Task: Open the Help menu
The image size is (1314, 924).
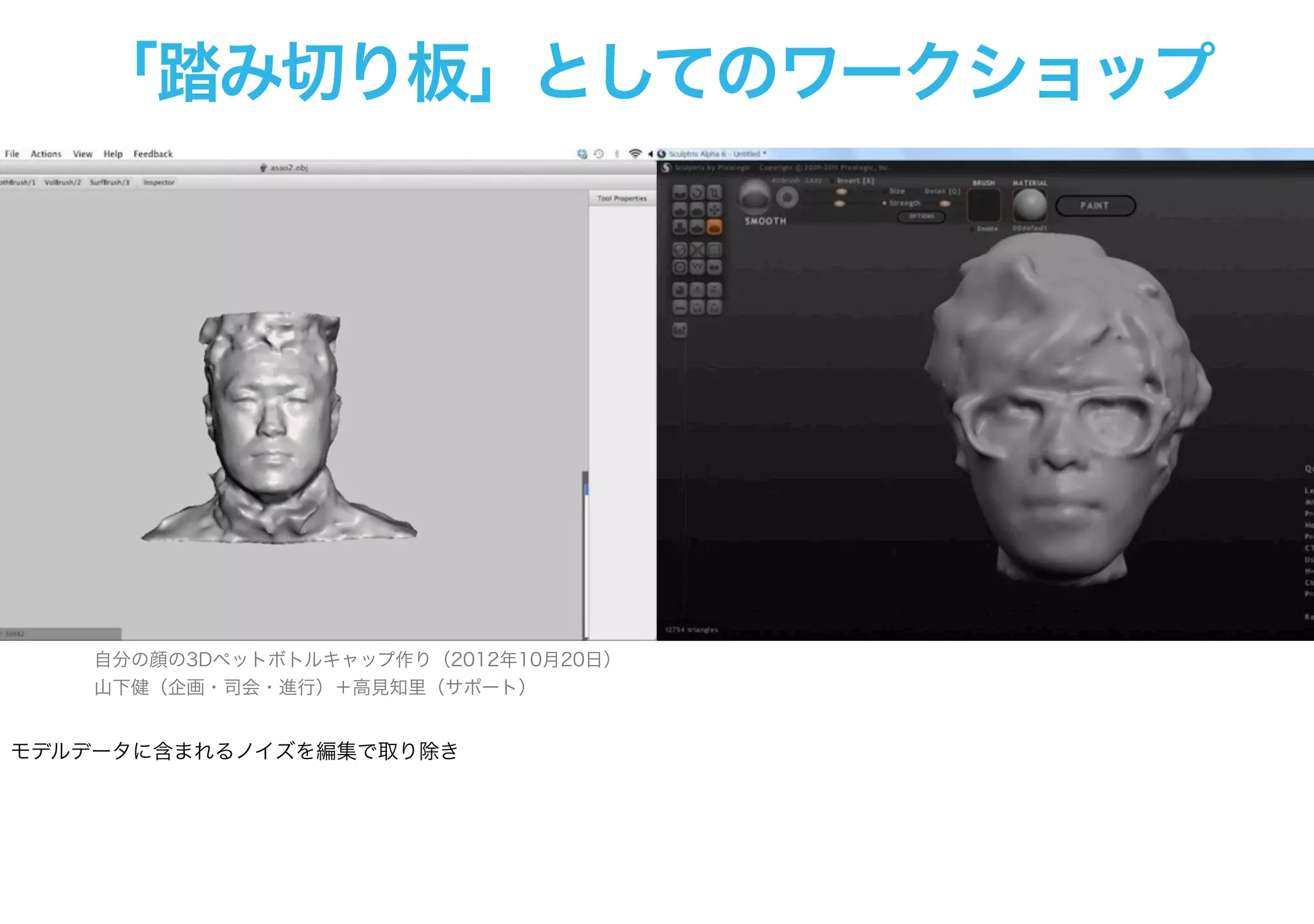Action: [113, 154]
